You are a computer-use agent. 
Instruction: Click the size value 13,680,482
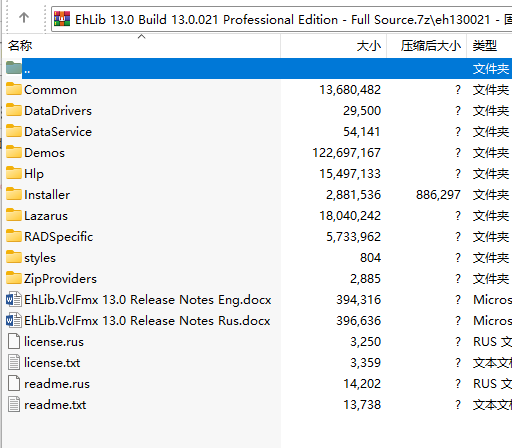(x=350, y=90)
